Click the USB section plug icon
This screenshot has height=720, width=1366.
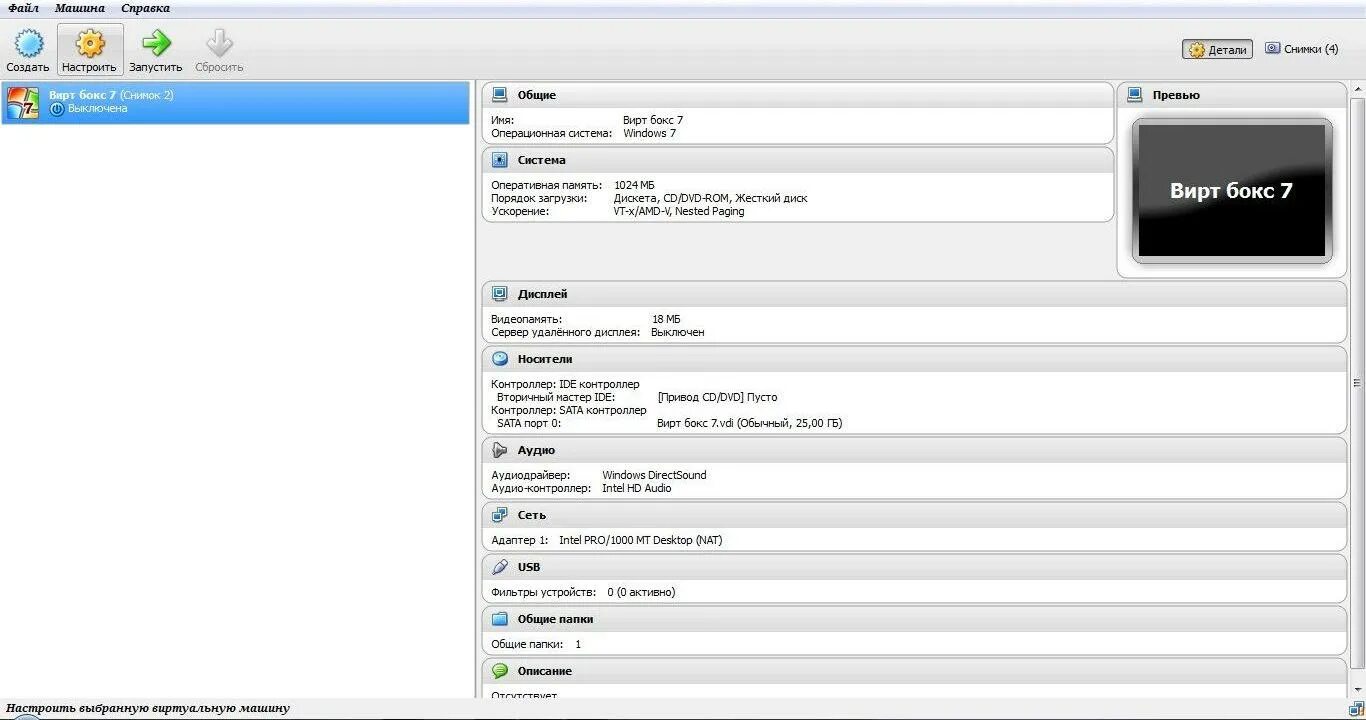(x=500, y=567)
